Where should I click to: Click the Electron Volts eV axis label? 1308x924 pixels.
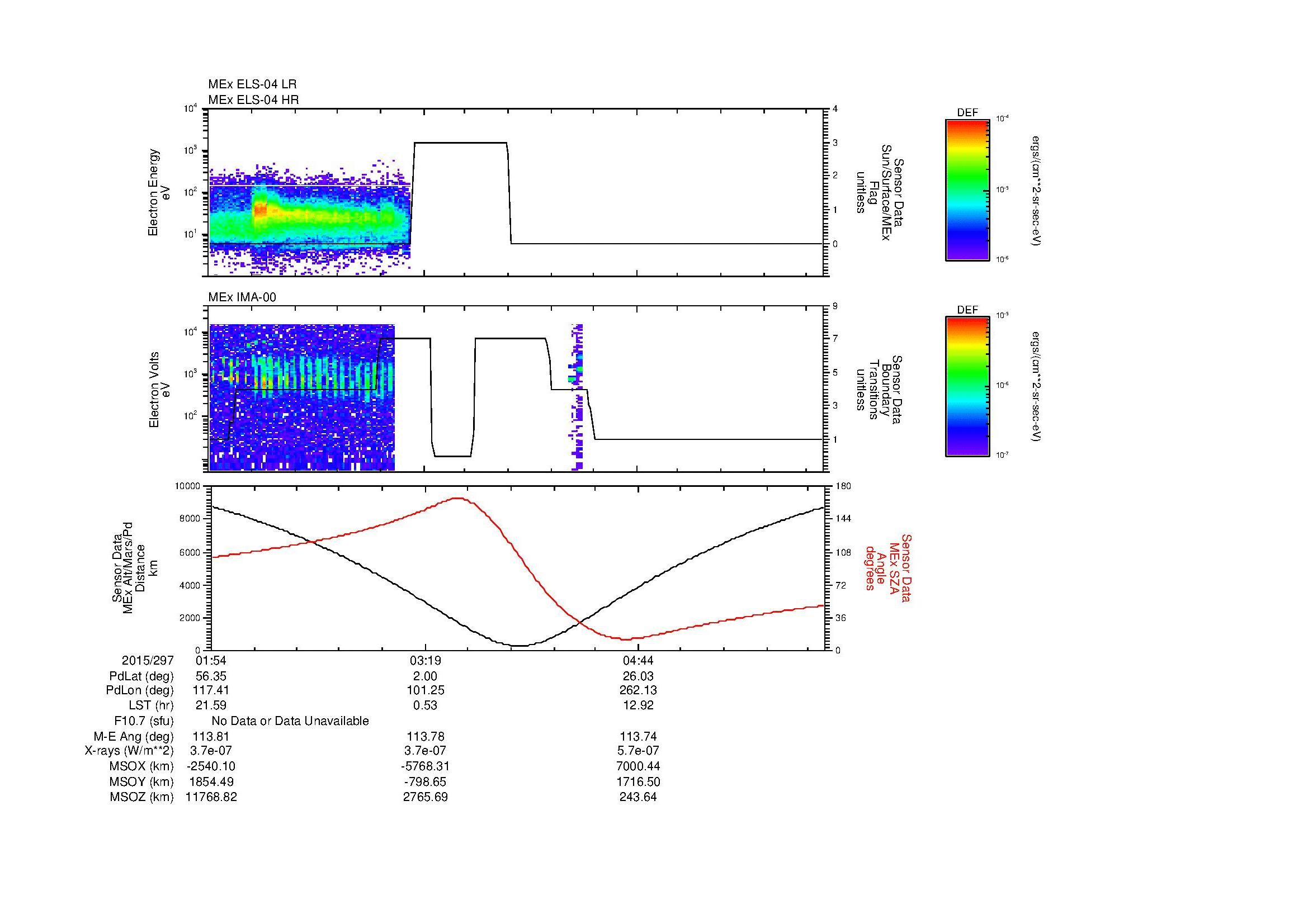click(x=159, y=390)
